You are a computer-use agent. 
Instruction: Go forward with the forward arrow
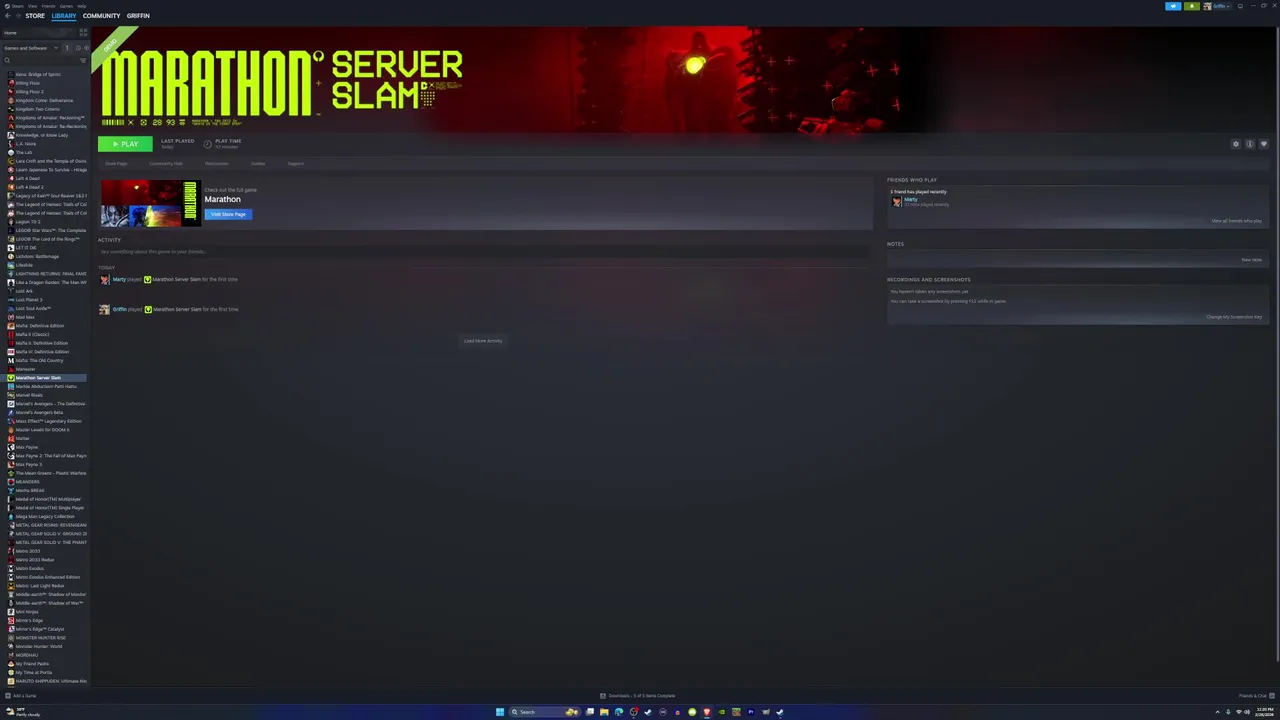coord(18,16)
